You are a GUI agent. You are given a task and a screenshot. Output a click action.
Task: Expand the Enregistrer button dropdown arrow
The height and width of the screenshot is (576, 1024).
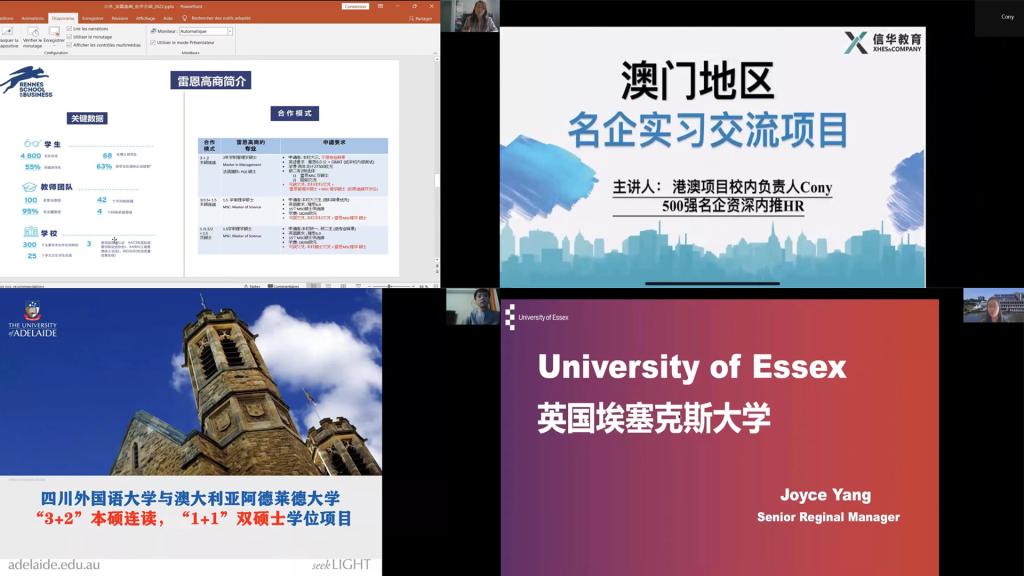point(55,48)
